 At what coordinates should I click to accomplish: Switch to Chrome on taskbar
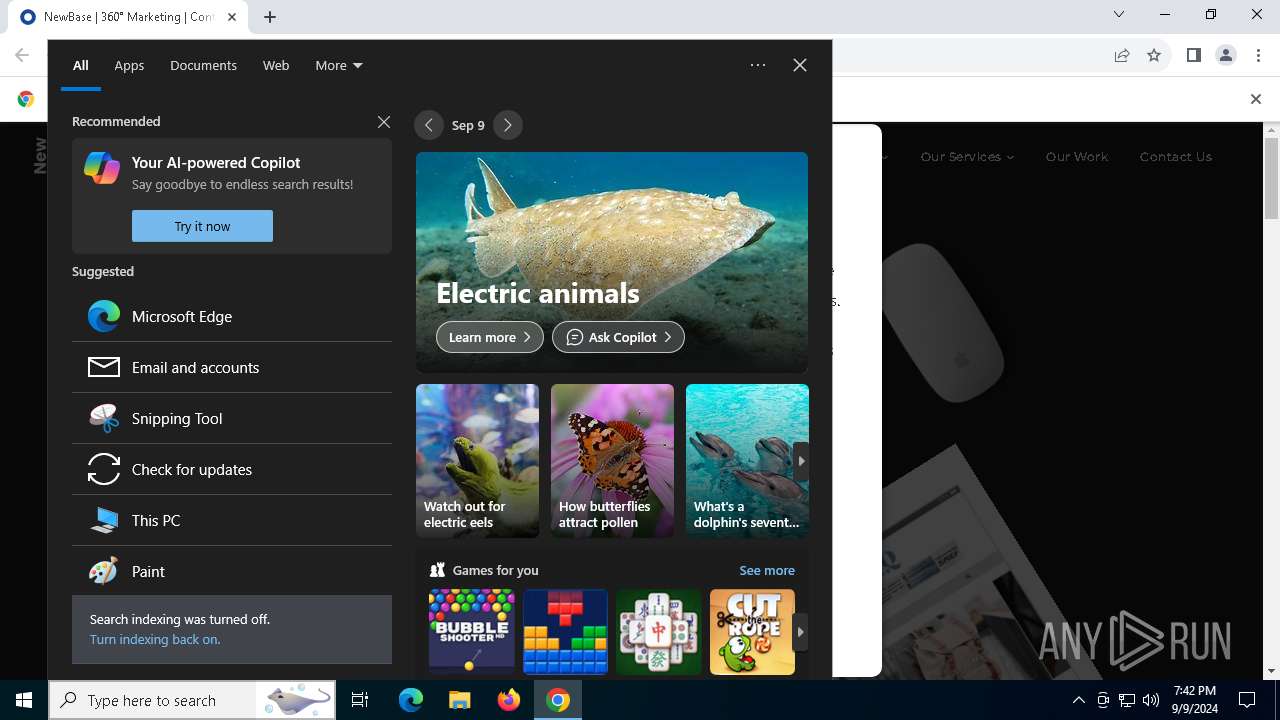click(x=558, y=700)
